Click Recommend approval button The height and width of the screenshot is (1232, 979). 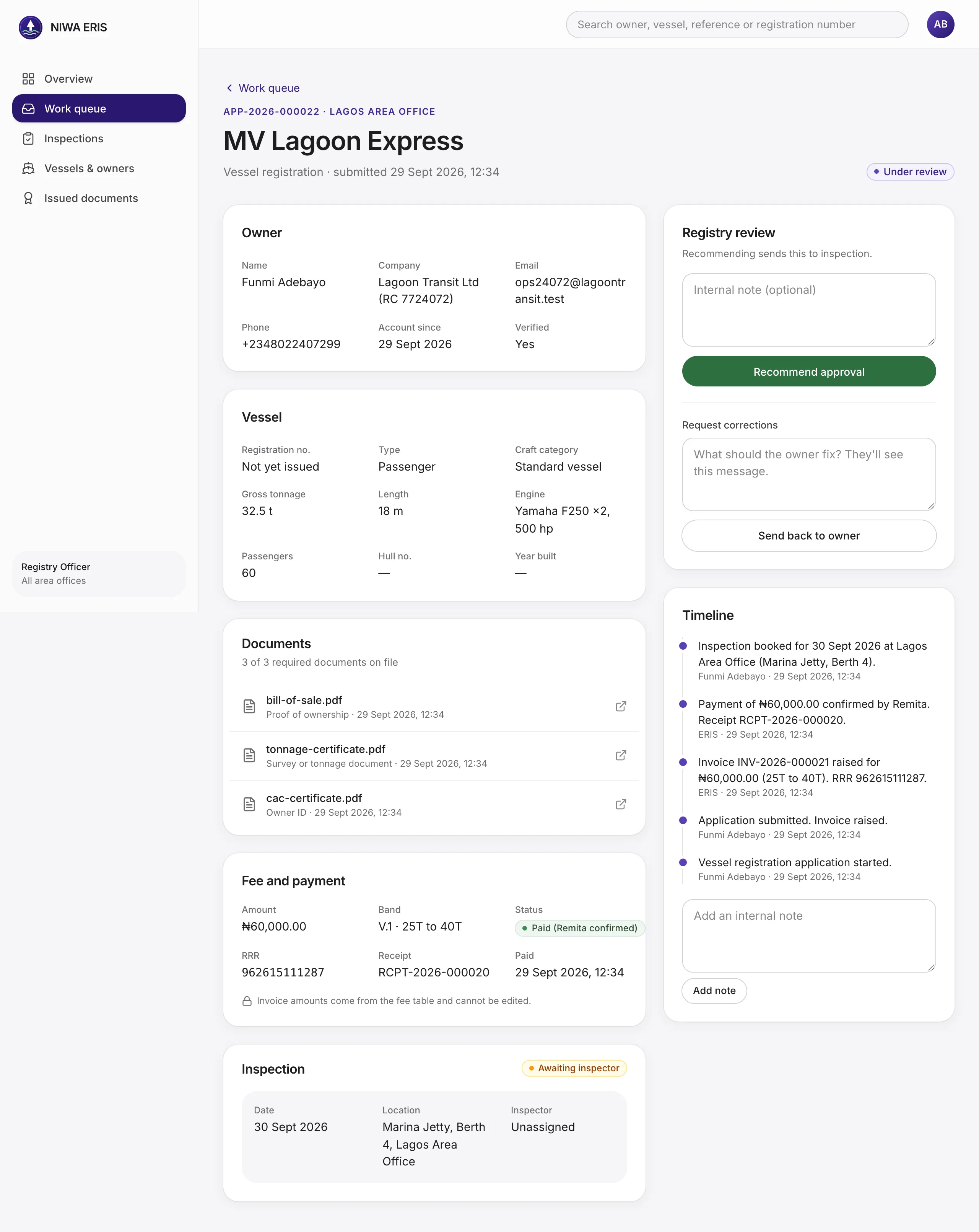pyautogui.click(x=809, y=372)
